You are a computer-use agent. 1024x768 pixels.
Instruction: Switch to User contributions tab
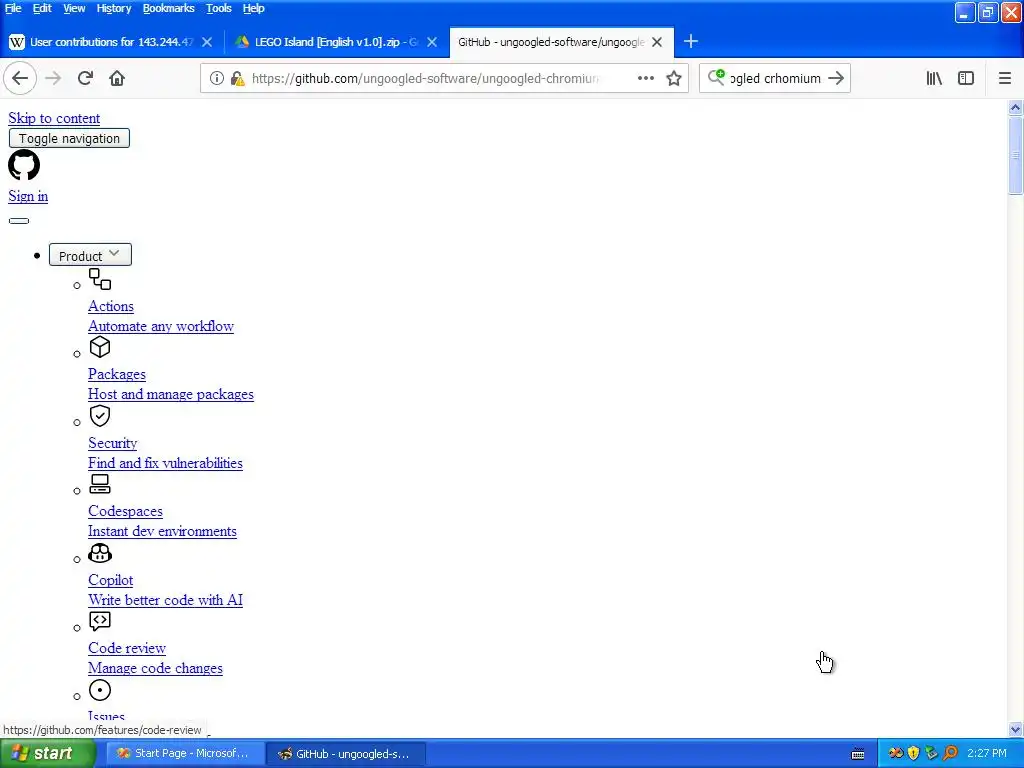111,42
